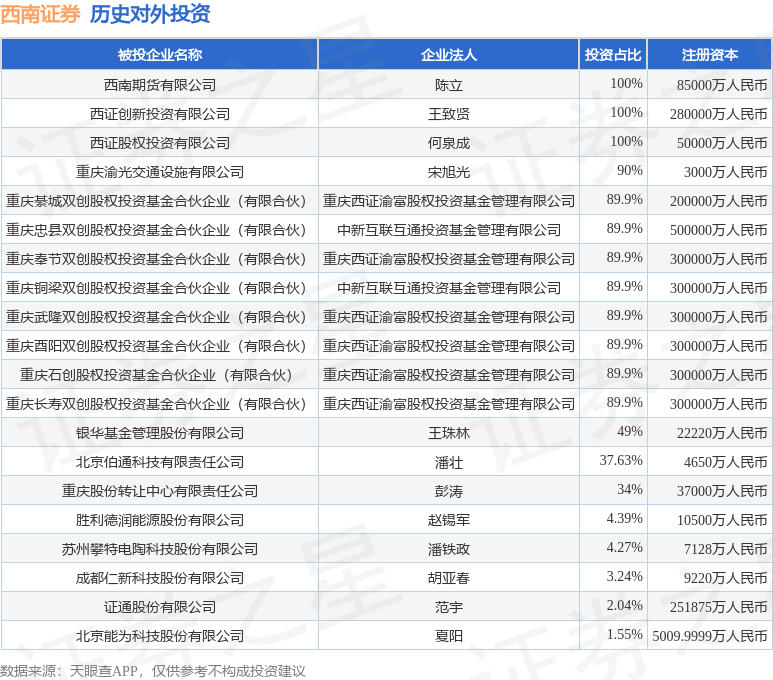Click legal person 陈立
The height and width of the screenshot is (680, 773).
coord(449,85)
